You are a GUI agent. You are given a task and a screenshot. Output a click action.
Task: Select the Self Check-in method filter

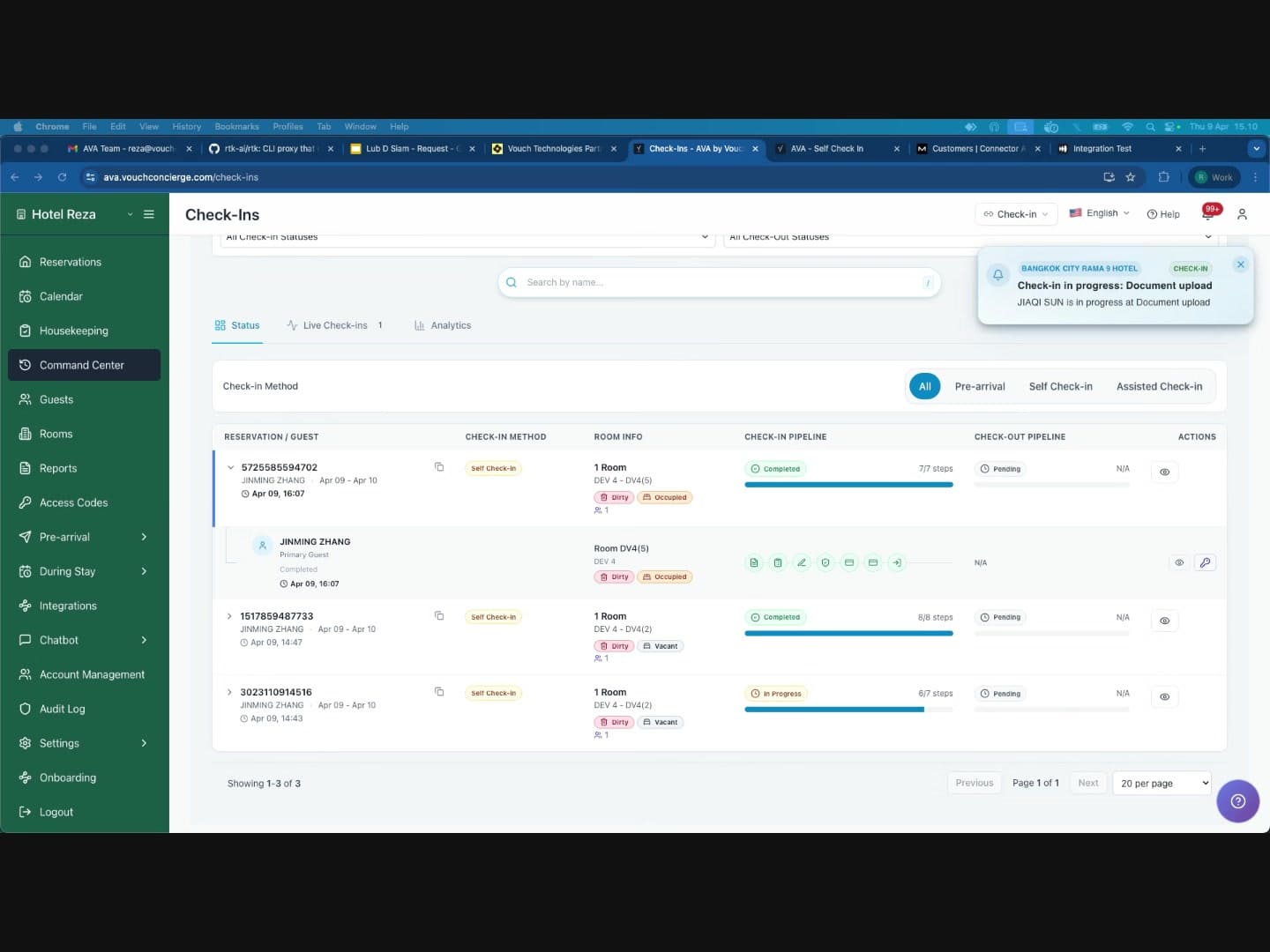[1060, 386]
